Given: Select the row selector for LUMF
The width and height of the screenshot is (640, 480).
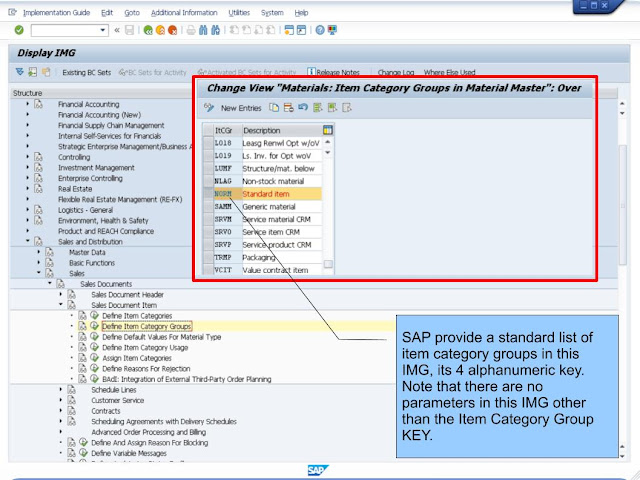Looking at the screenshot, I should 208,169.
